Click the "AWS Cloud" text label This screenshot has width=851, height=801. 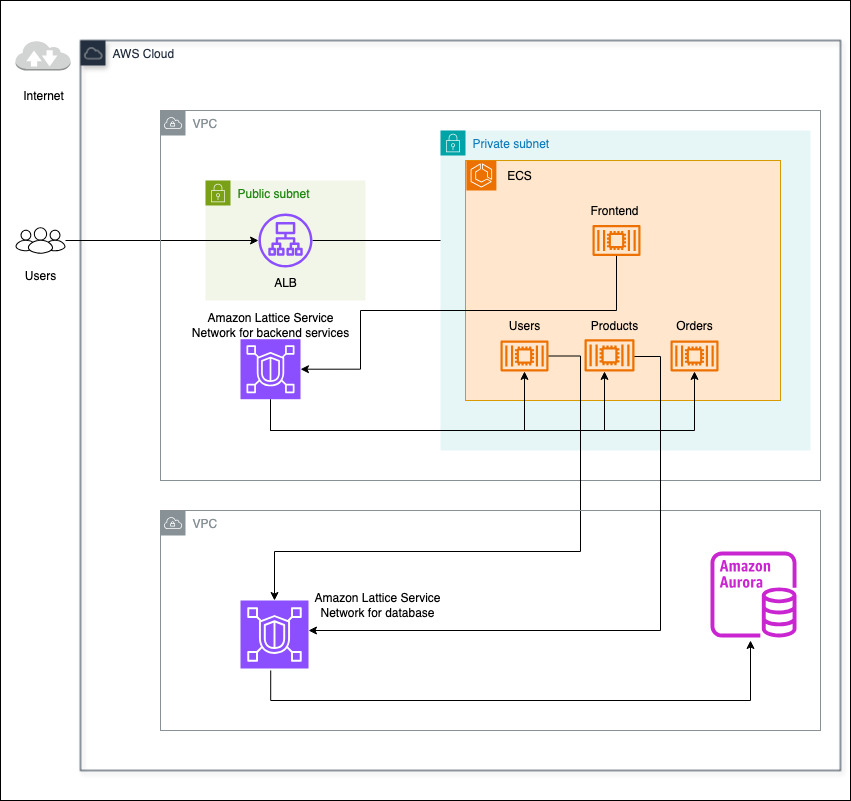point(143,54)
